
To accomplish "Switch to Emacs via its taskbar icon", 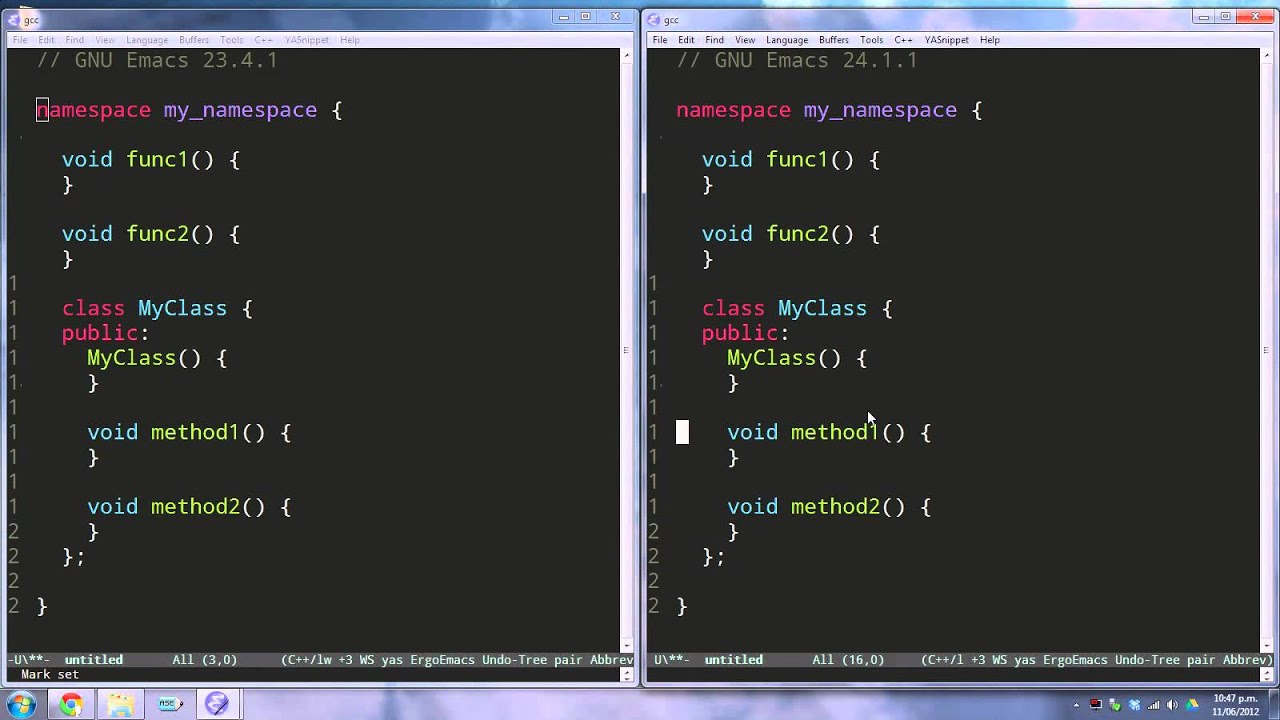I will tap(217, 705).
